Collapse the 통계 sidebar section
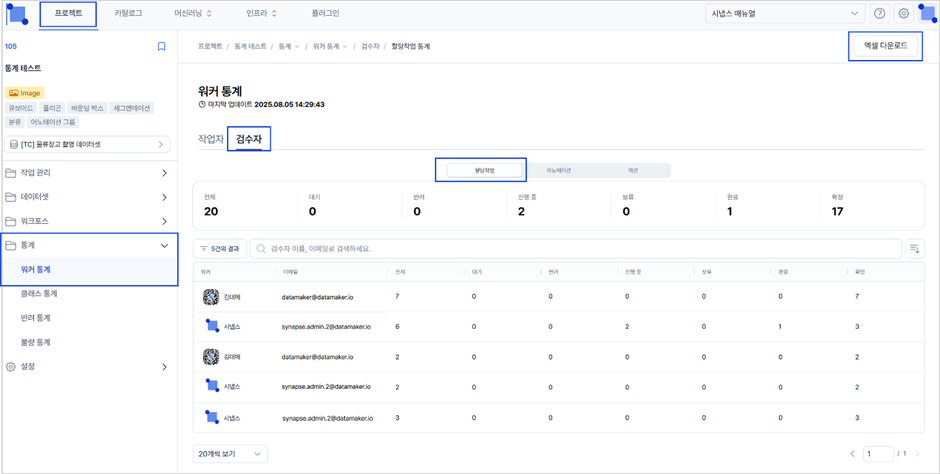This screenshot has width=940, height=474. pyautogui.click(x=164, y=245)
